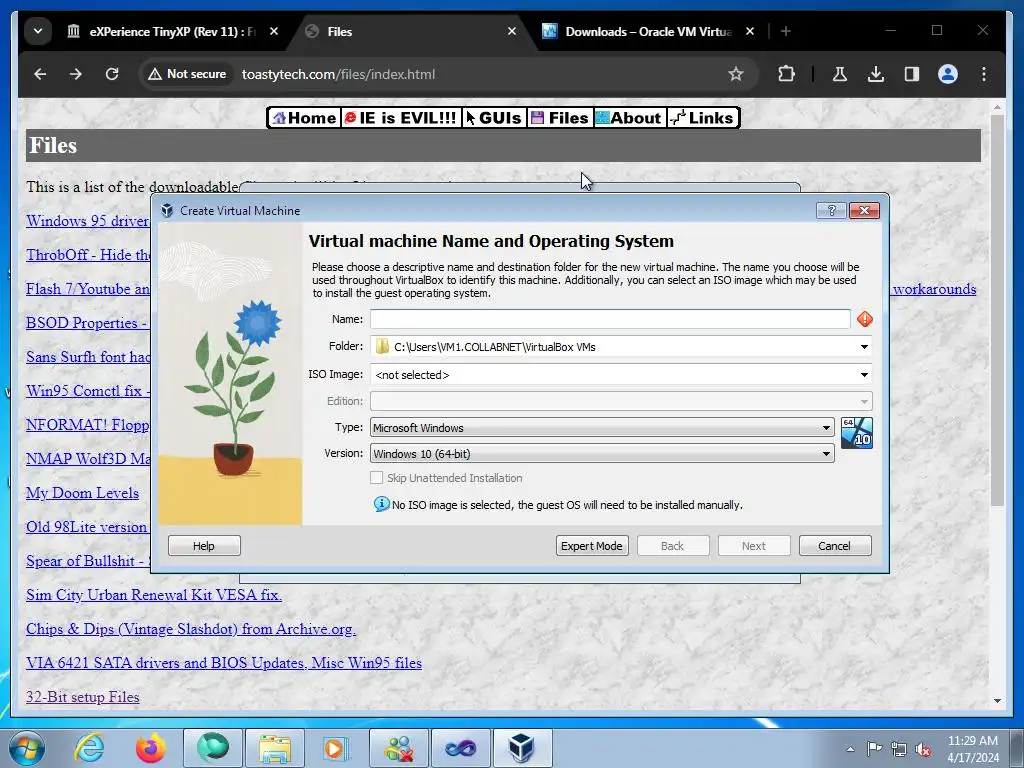This screenshot has height=768, width=1024.
Task: Open 32-Bit setup Files link
Action: pyautogui.click(x=83, y=697)
